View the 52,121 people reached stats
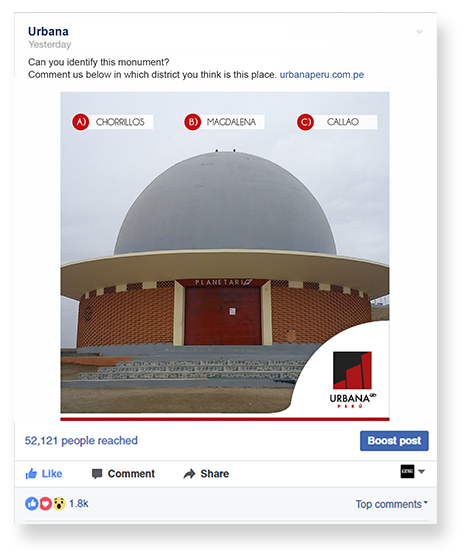 click(x=81, y=441)
